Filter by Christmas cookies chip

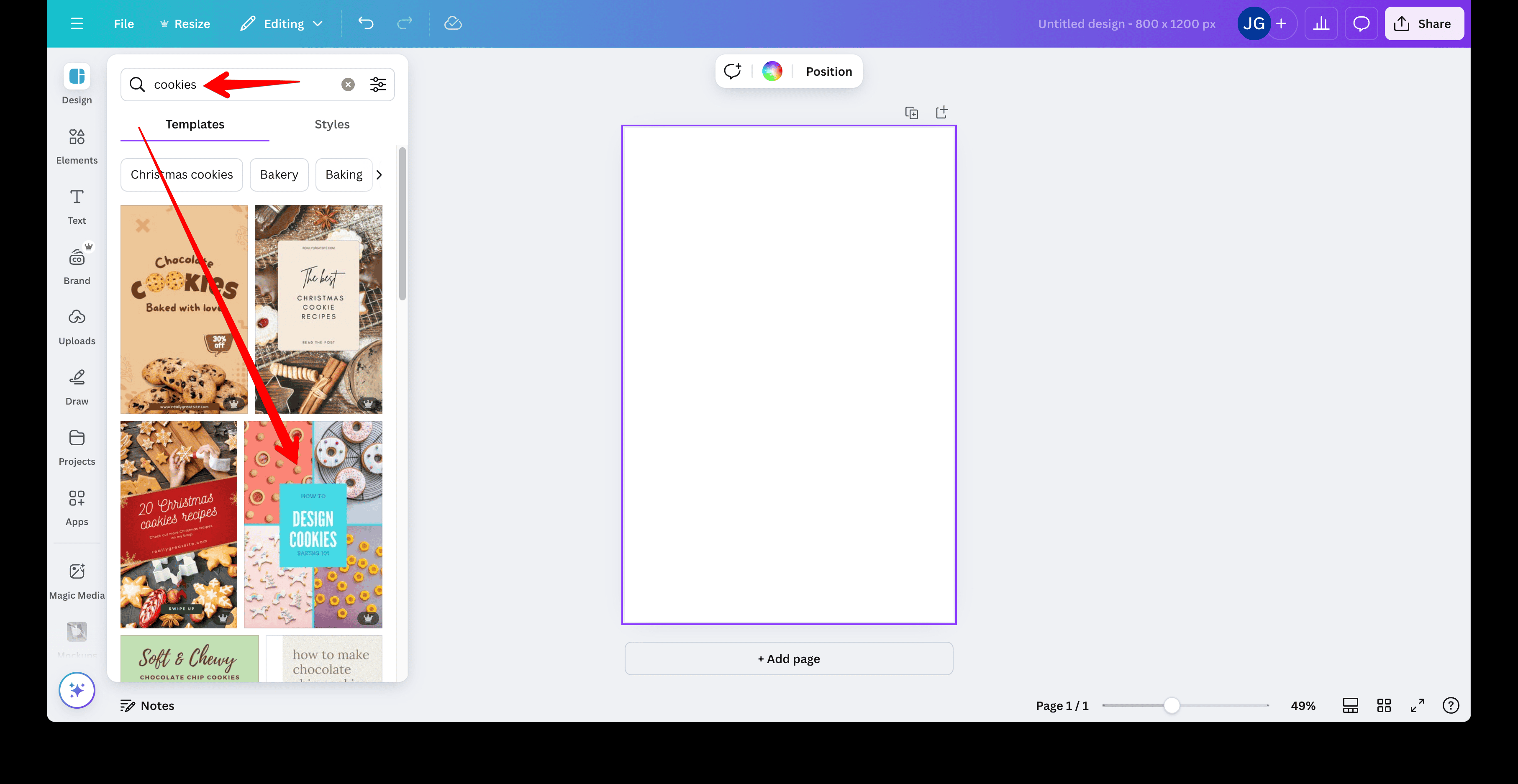tap(182, 174)
